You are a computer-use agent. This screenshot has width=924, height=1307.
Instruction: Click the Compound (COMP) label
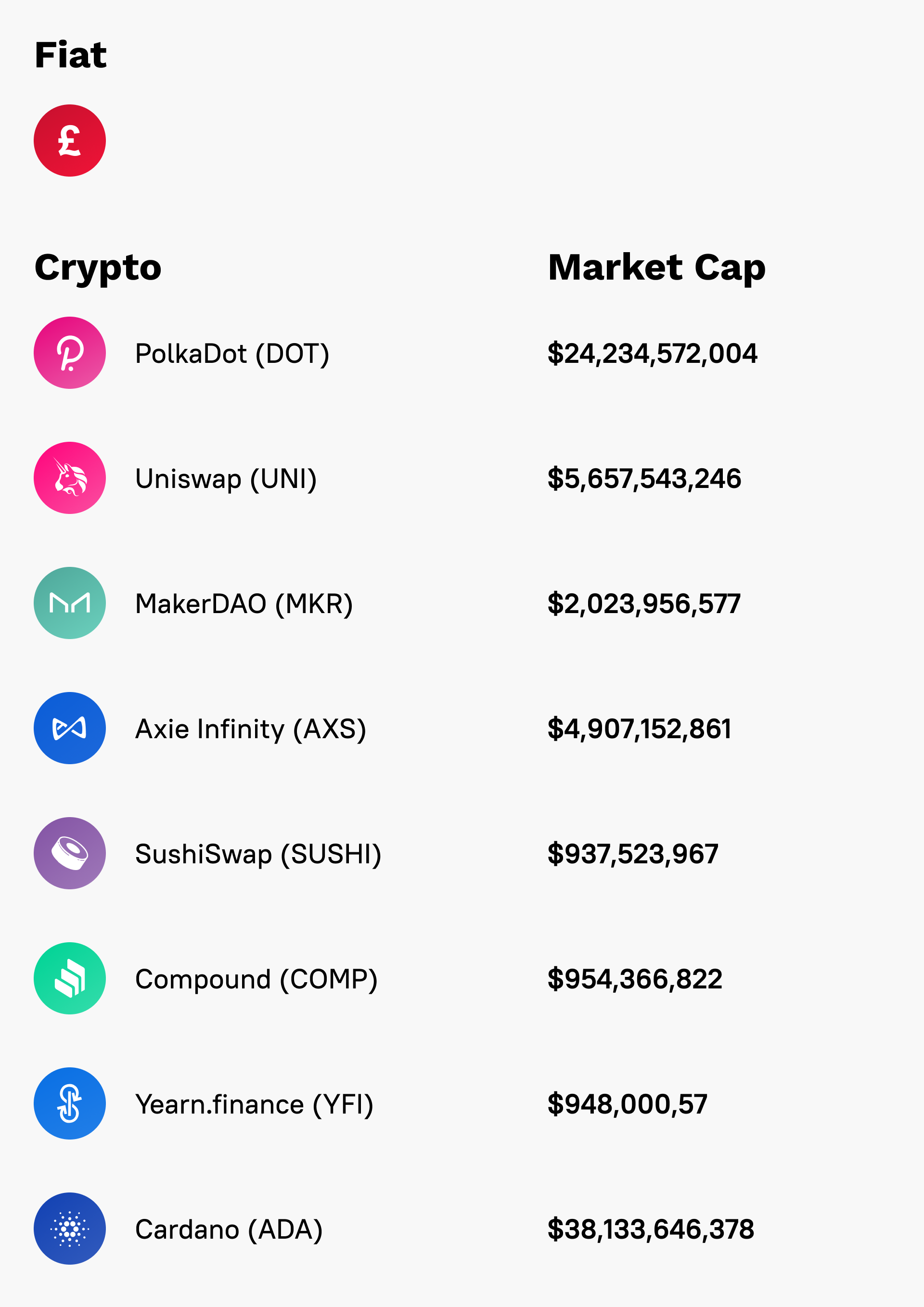click(257, 980)
